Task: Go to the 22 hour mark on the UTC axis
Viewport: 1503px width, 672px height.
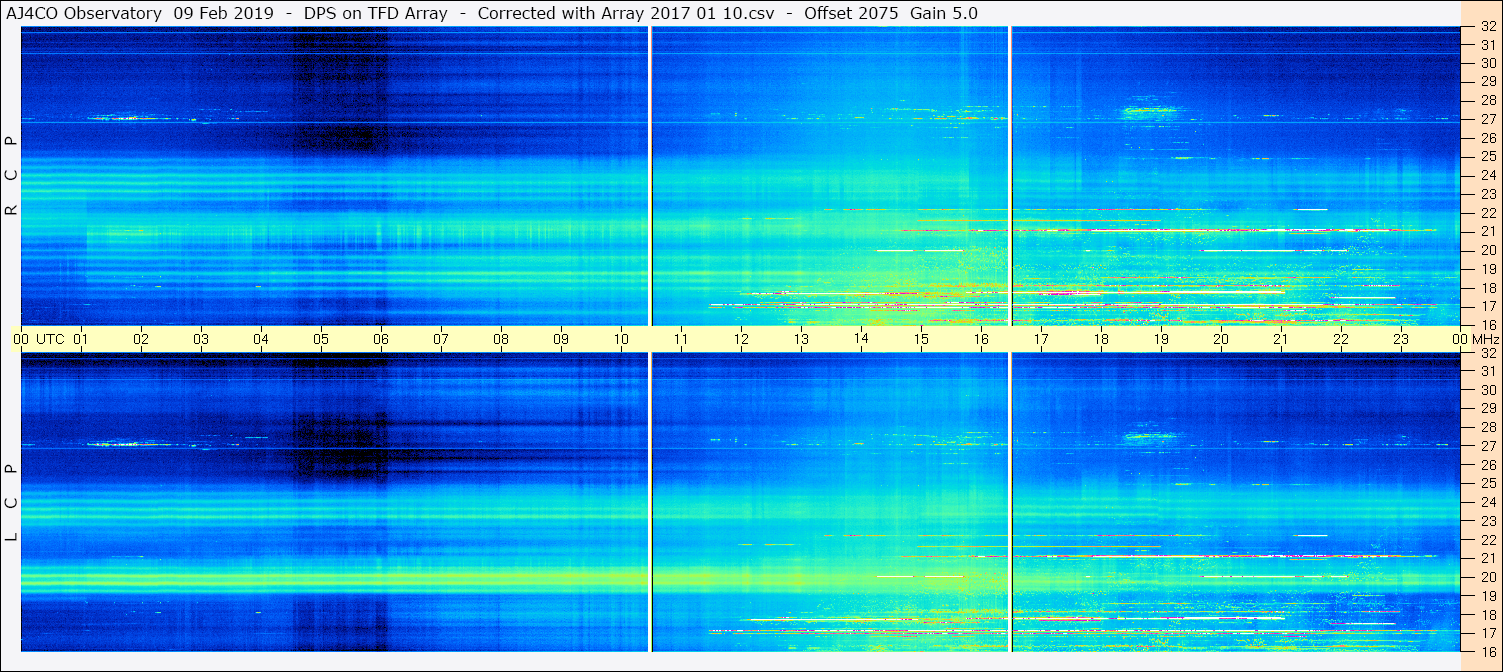Action: tap(1341, 339)
